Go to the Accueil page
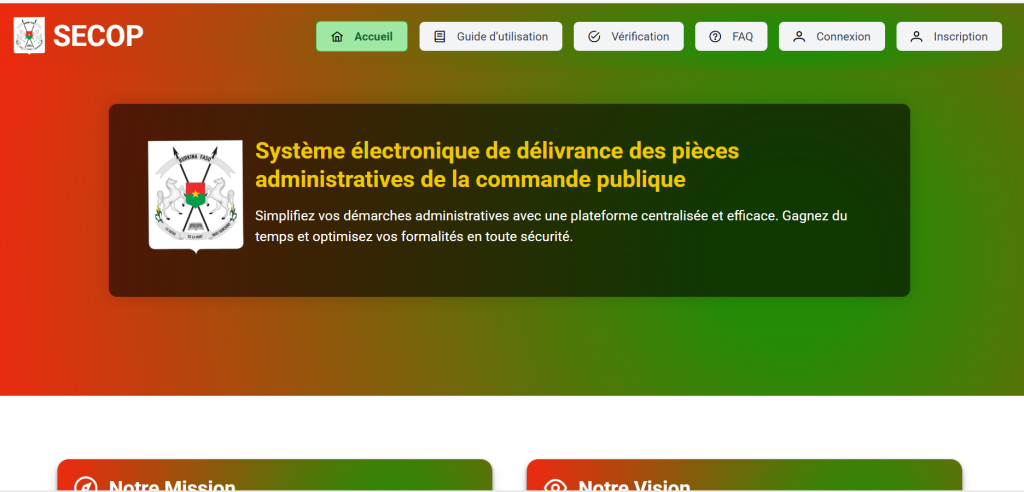 coord(372,37)
